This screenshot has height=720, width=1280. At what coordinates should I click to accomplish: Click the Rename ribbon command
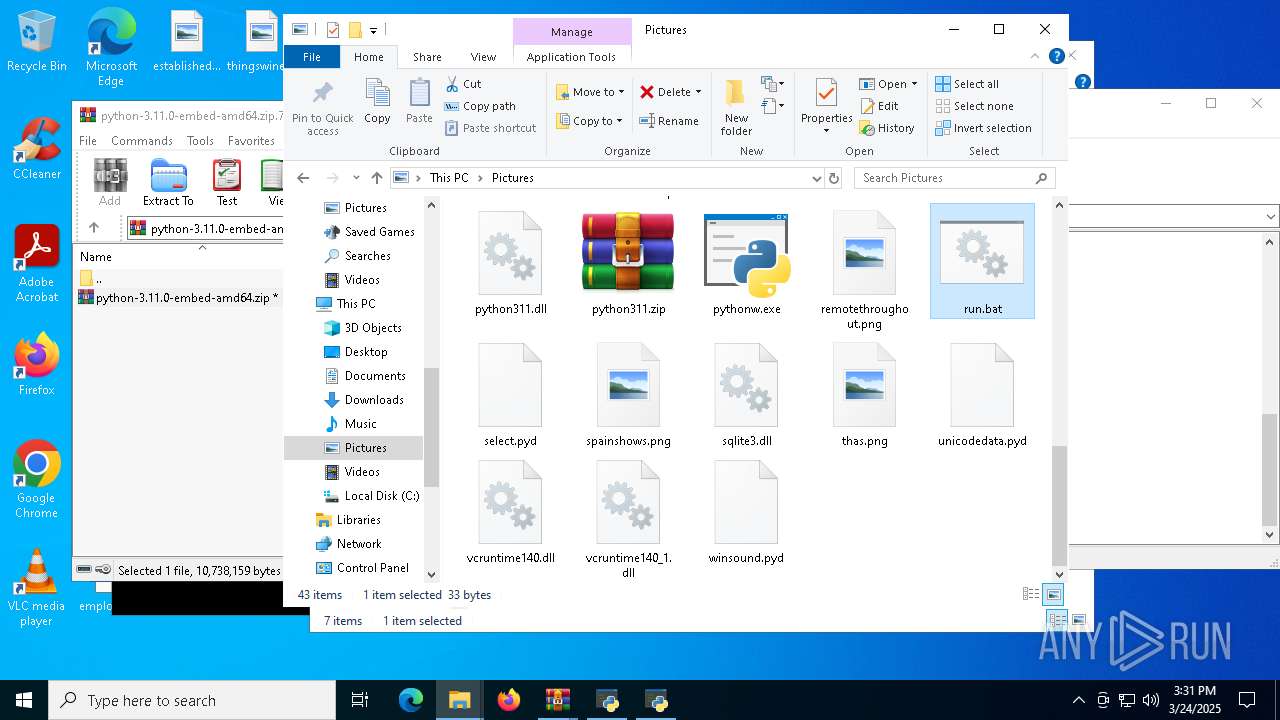[669, 121]
